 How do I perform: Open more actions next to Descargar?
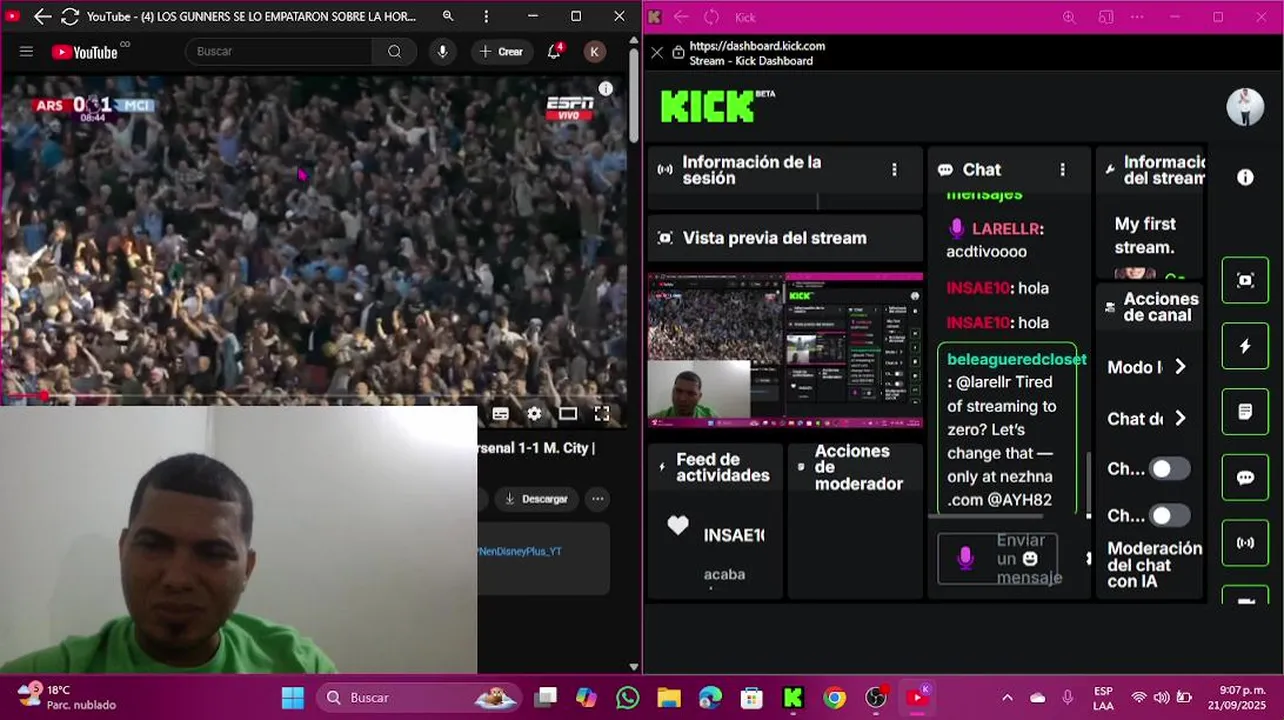(x=597, y=499)
